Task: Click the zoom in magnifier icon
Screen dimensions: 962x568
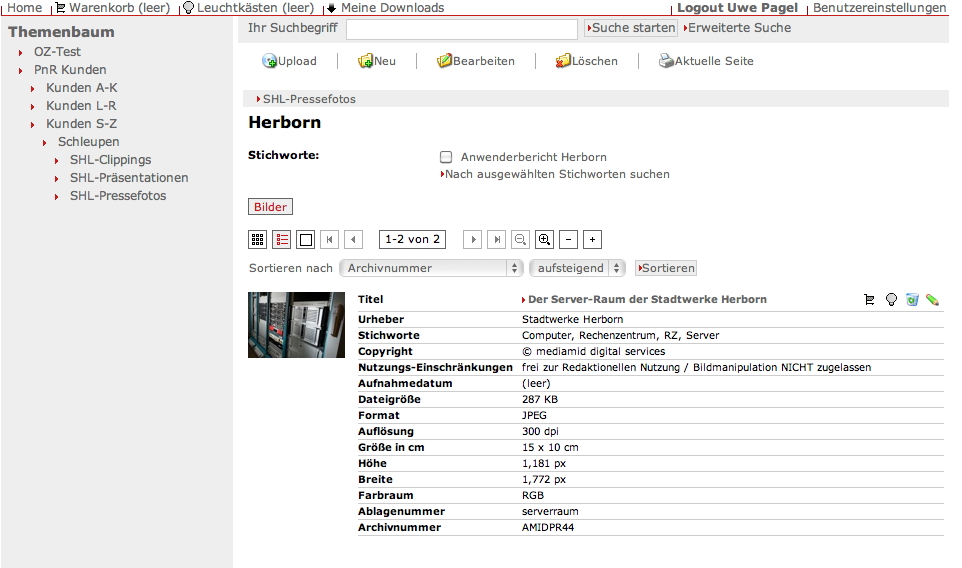Action: pyautogui.click(x=544, y=240)
